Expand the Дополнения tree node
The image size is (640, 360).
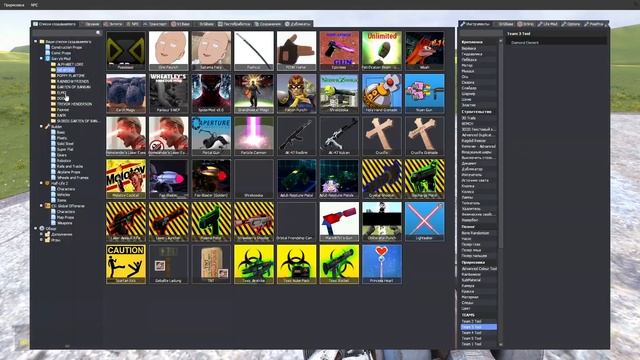(41, 234)
